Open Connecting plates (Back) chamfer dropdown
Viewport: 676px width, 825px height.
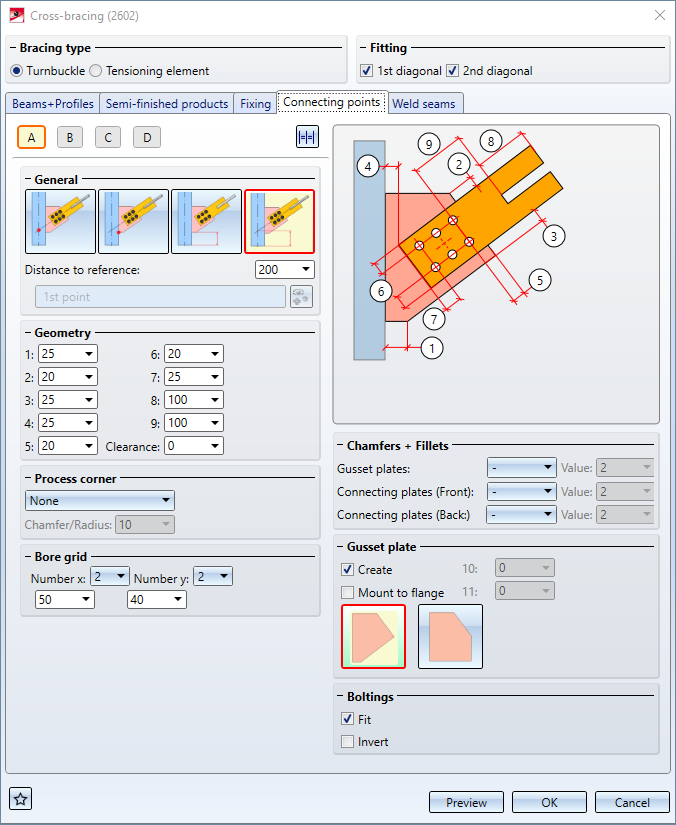(521, 515)
